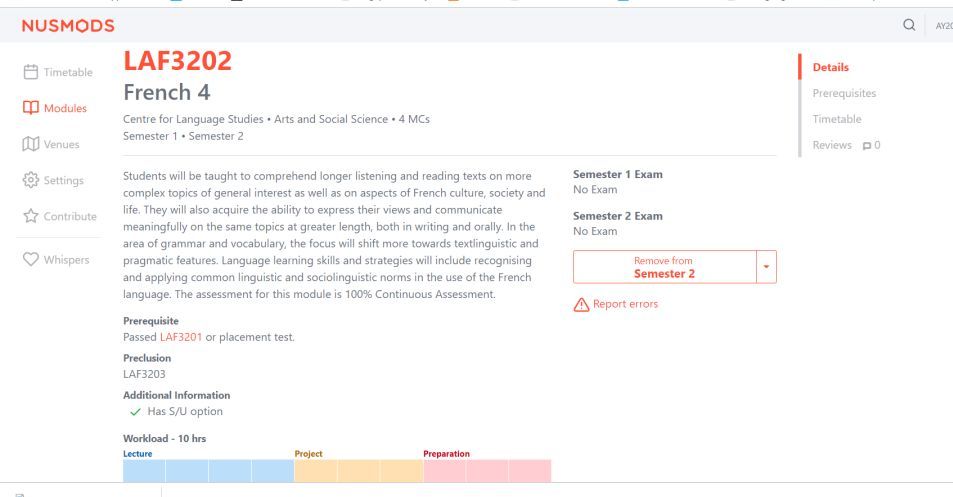The width and height of the screenshot is (953, 497).
Task: Expand the semester dropdown arrow beside Remove button
Action: (x=766, y=267)
